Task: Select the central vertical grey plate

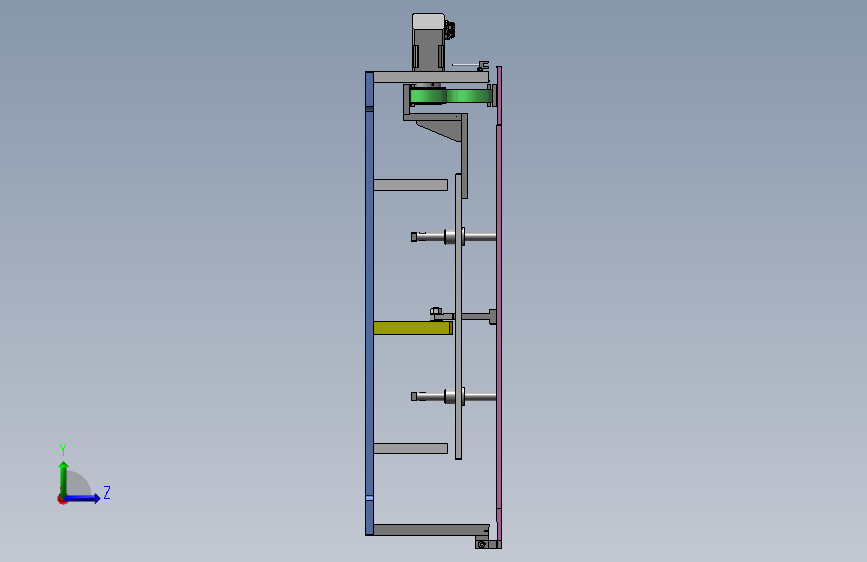Action: coord(458,316)
